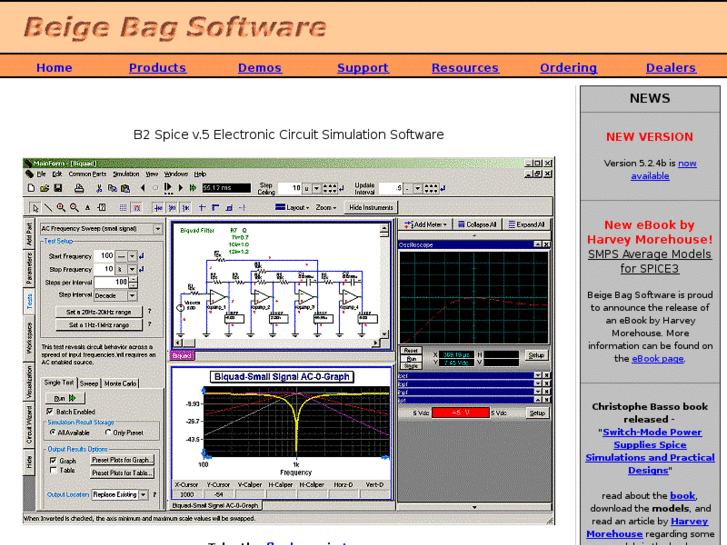Screen dimensions: 727x545
Task: Click the step-back left arrow simulation icon
Action: 143,188
